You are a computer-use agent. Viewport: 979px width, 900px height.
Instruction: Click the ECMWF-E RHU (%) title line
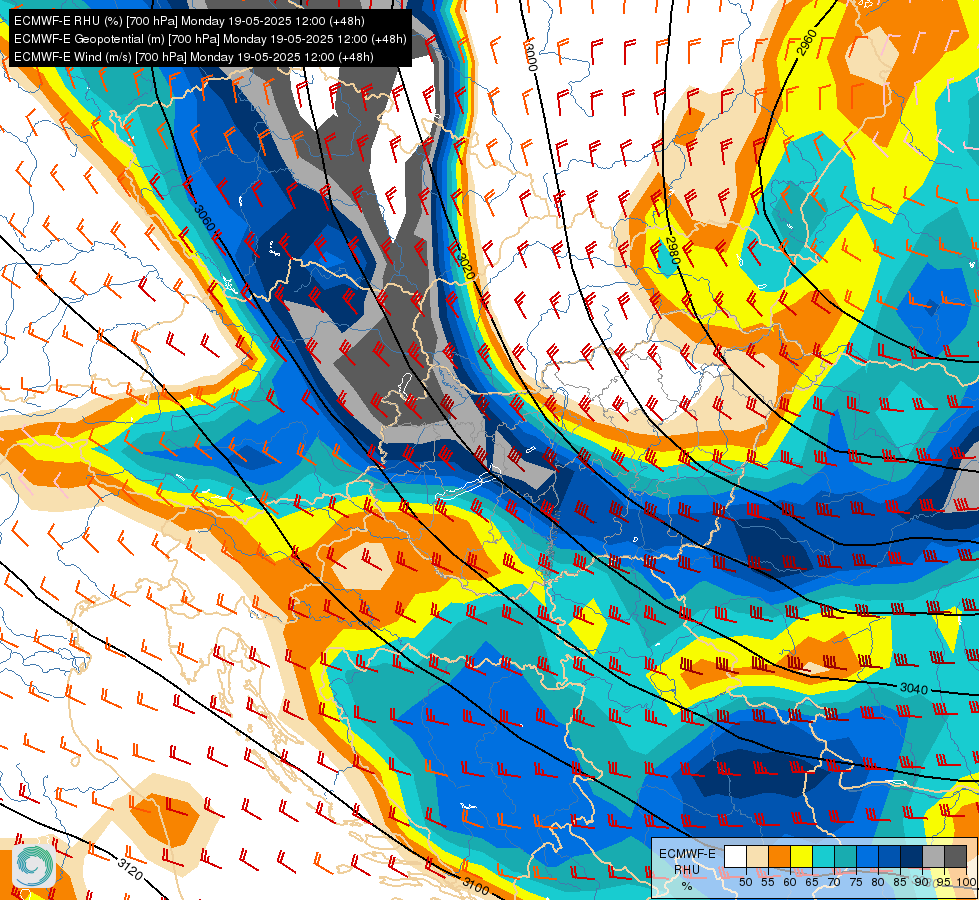pos(189,21)
